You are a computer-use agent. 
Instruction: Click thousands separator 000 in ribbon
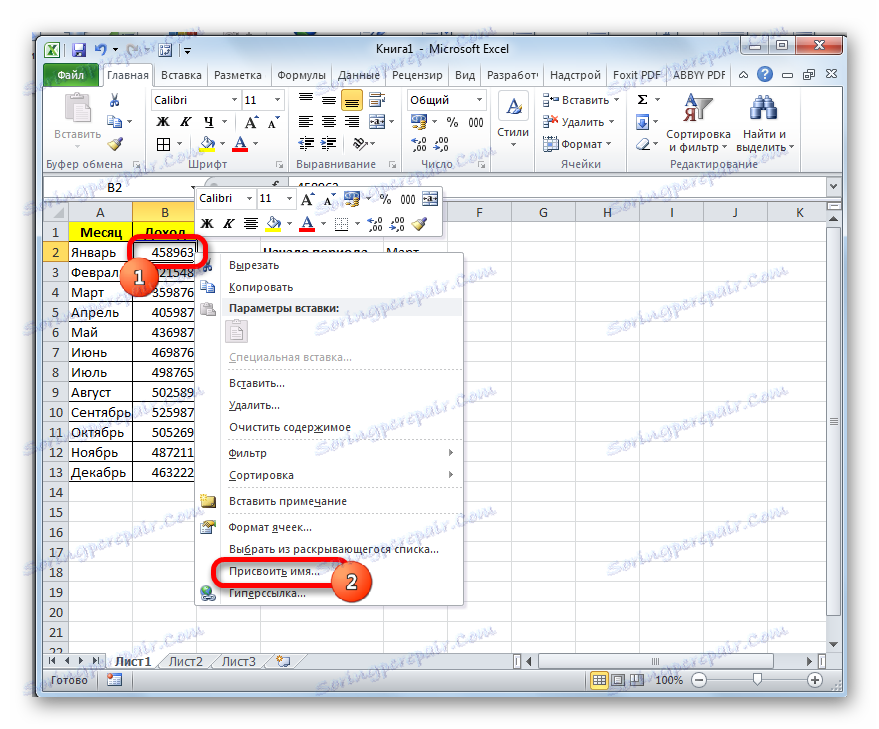pos(476,122)
